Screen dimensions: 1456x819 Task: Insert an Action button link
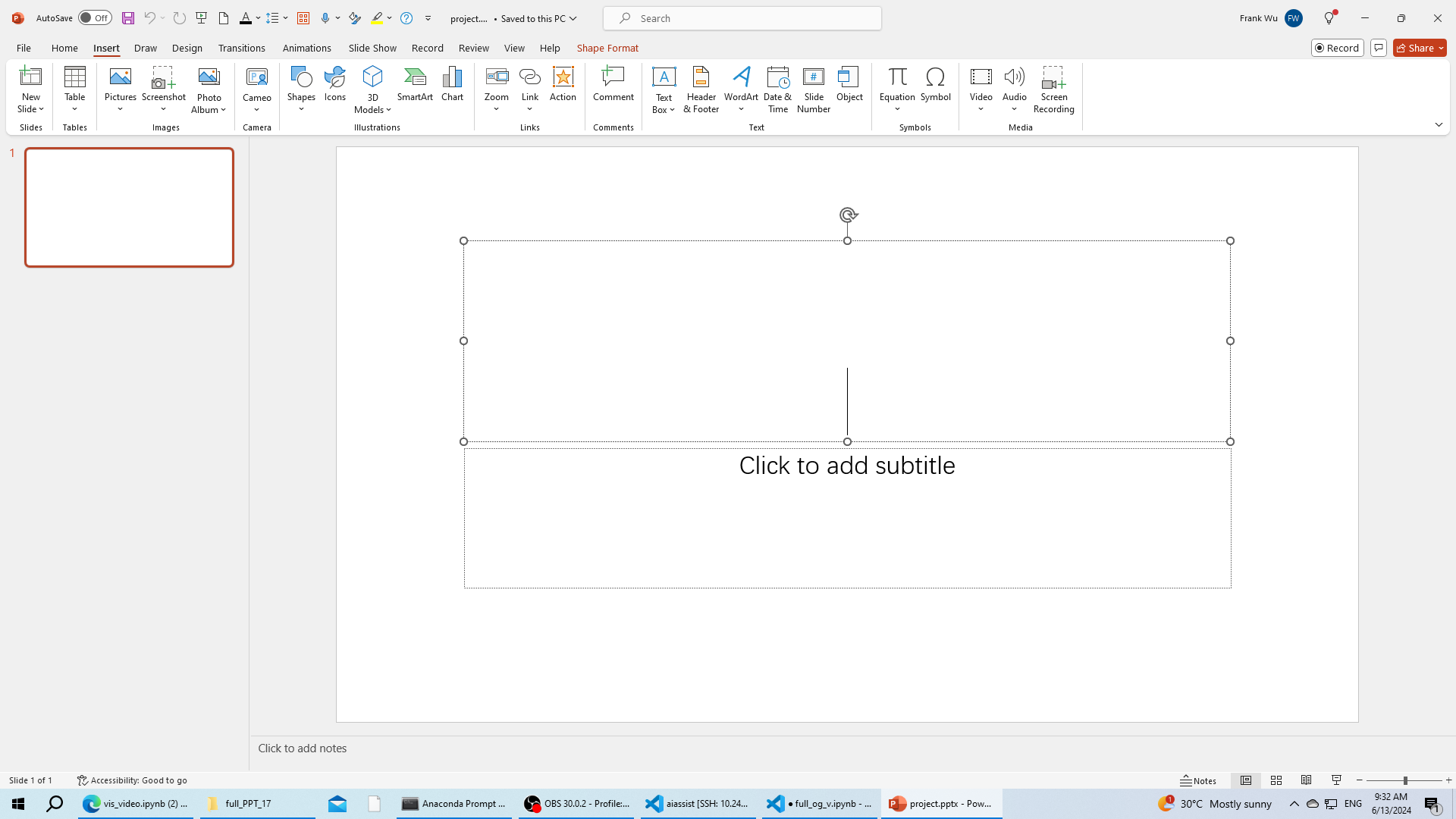click(563, 83)
